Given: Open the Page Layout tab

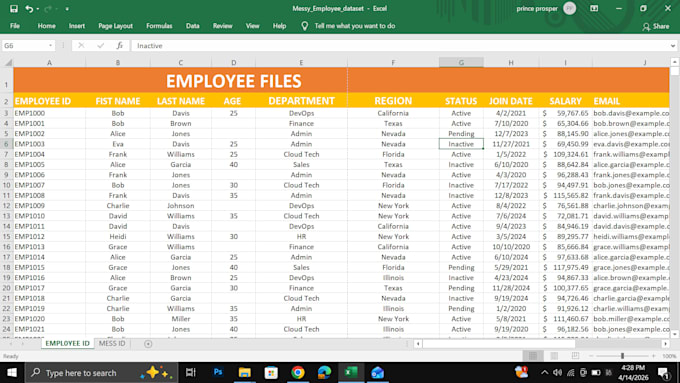Looking at the screenshot, I should tap(115, 26).
